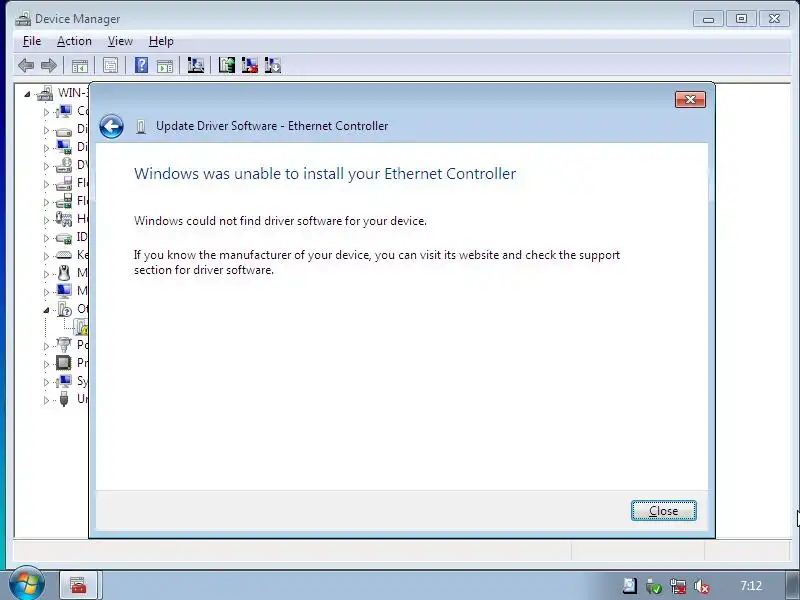Collapse the WIN- computer root node
800x600 pixels.
(27, 94)
